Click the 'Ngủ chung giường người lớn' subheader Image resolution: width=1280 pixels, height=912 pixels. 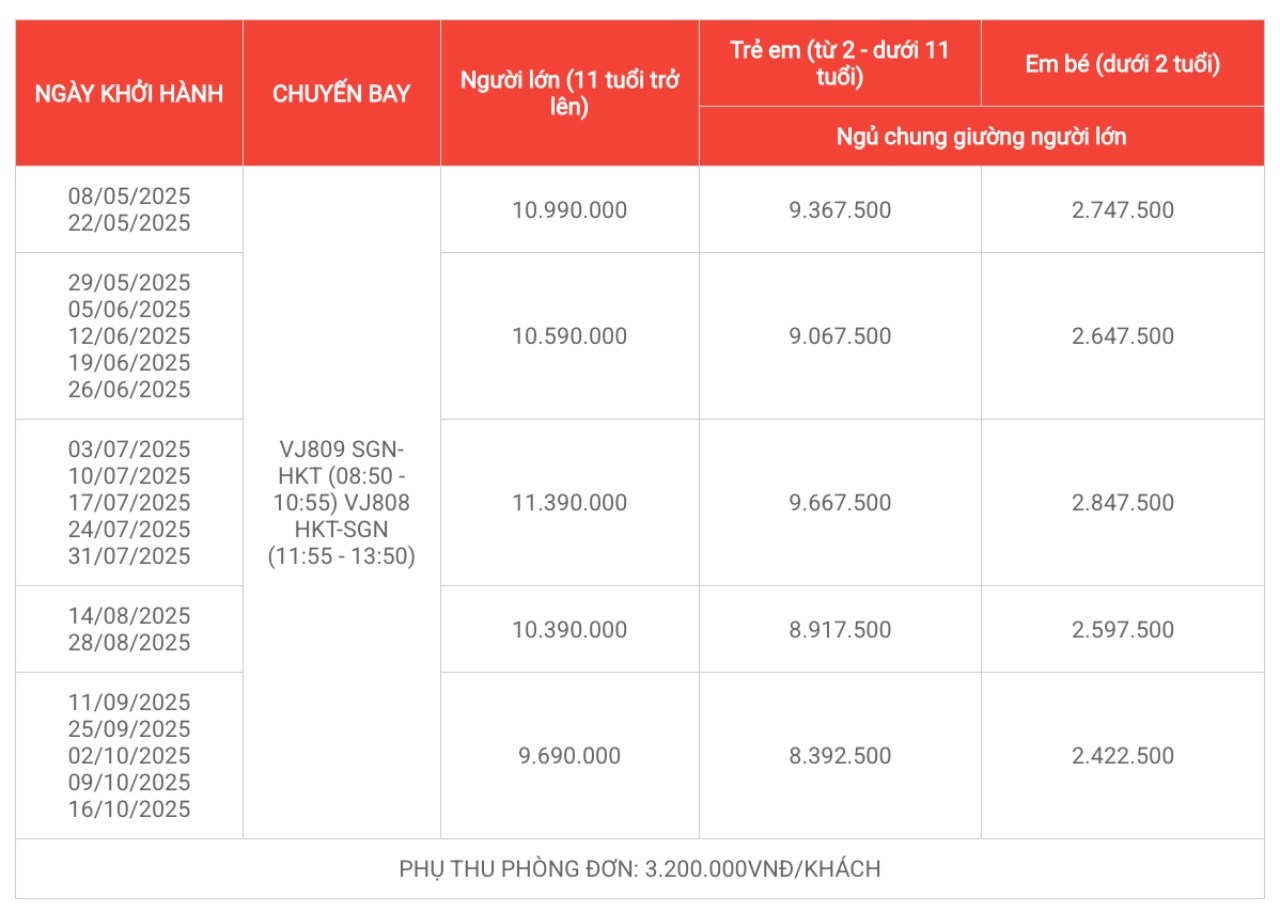[981, 136]
